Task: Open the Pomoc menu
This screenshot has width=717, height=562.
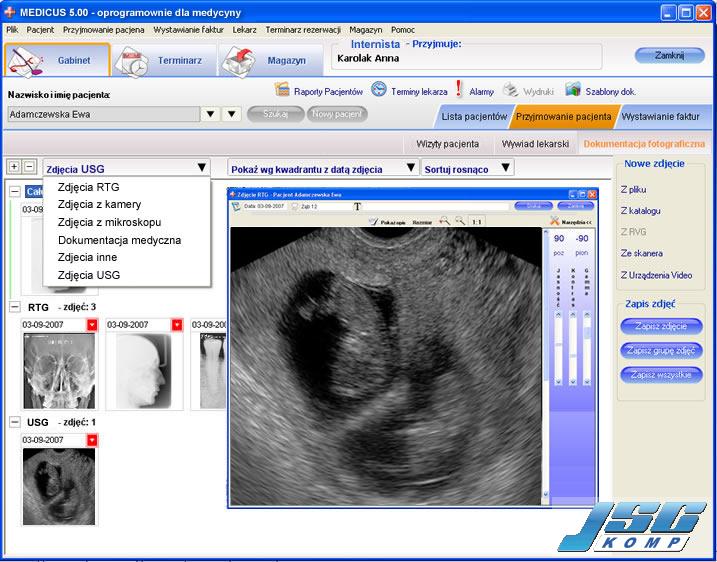Action: [x=403, y=30]
